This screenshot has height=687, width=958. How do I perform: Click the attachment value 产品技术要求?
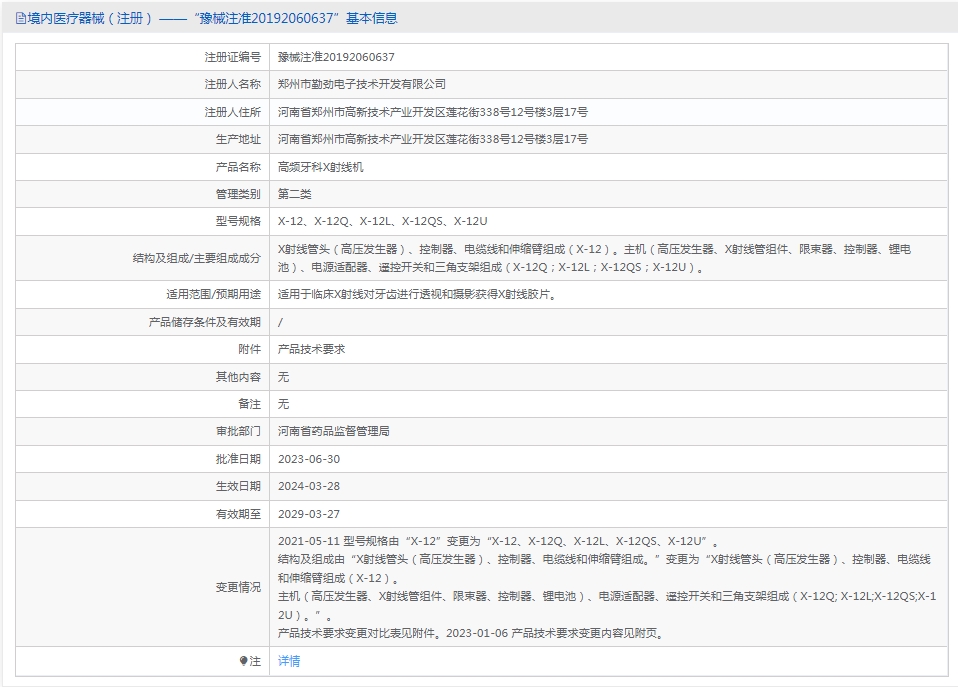[x=311, y=349]
